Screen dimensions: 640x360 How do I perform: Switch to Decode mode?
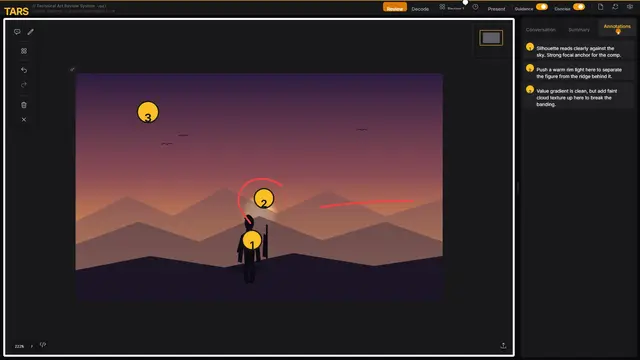(x=420, y=9)
